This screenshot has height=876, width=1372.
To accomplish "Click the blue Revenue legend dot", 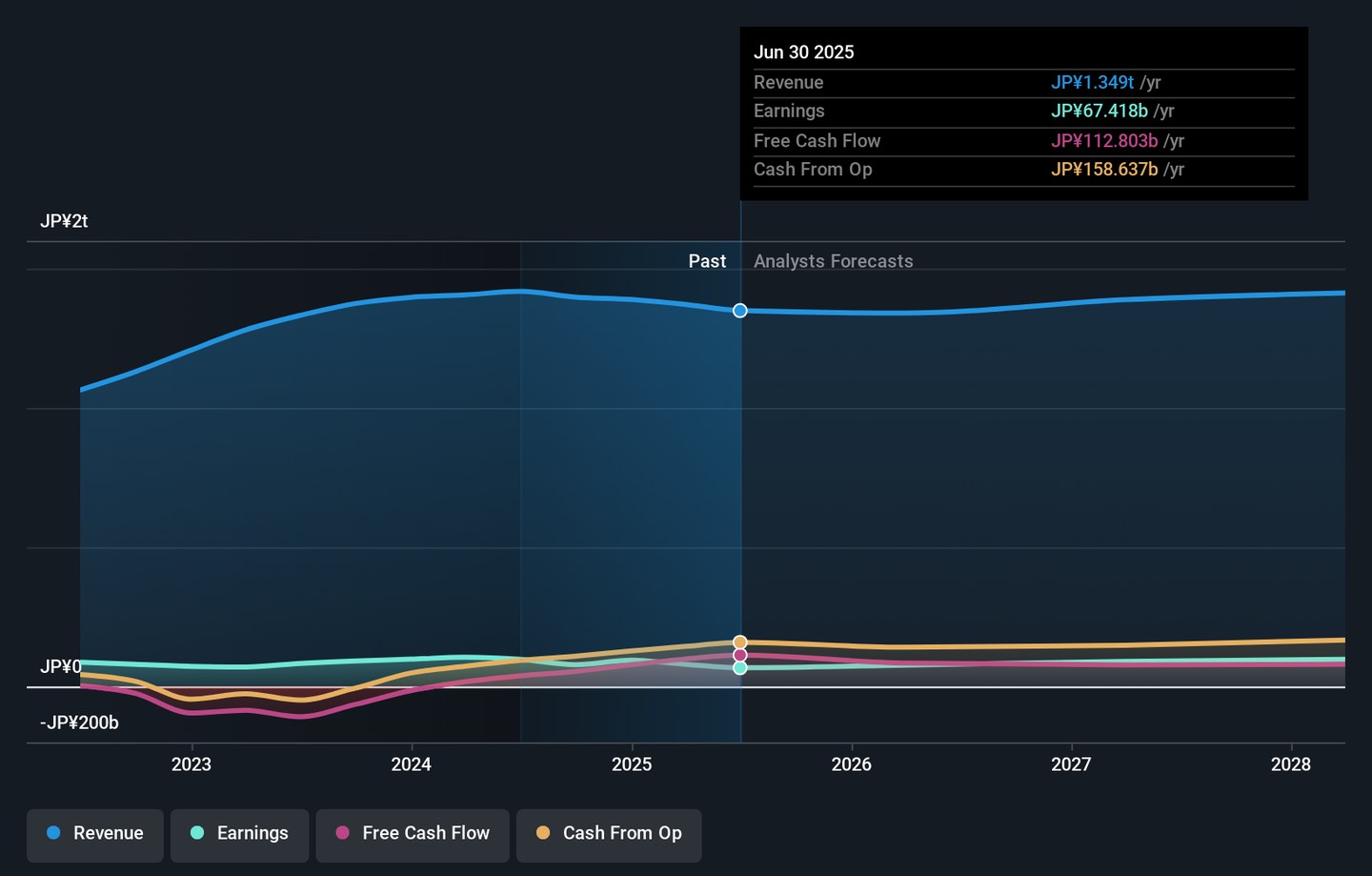I will [x=54, y=833].
